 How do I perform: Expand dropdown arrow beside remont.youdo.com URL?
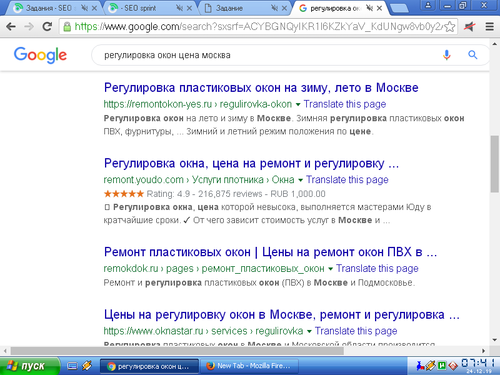[300, 180]
